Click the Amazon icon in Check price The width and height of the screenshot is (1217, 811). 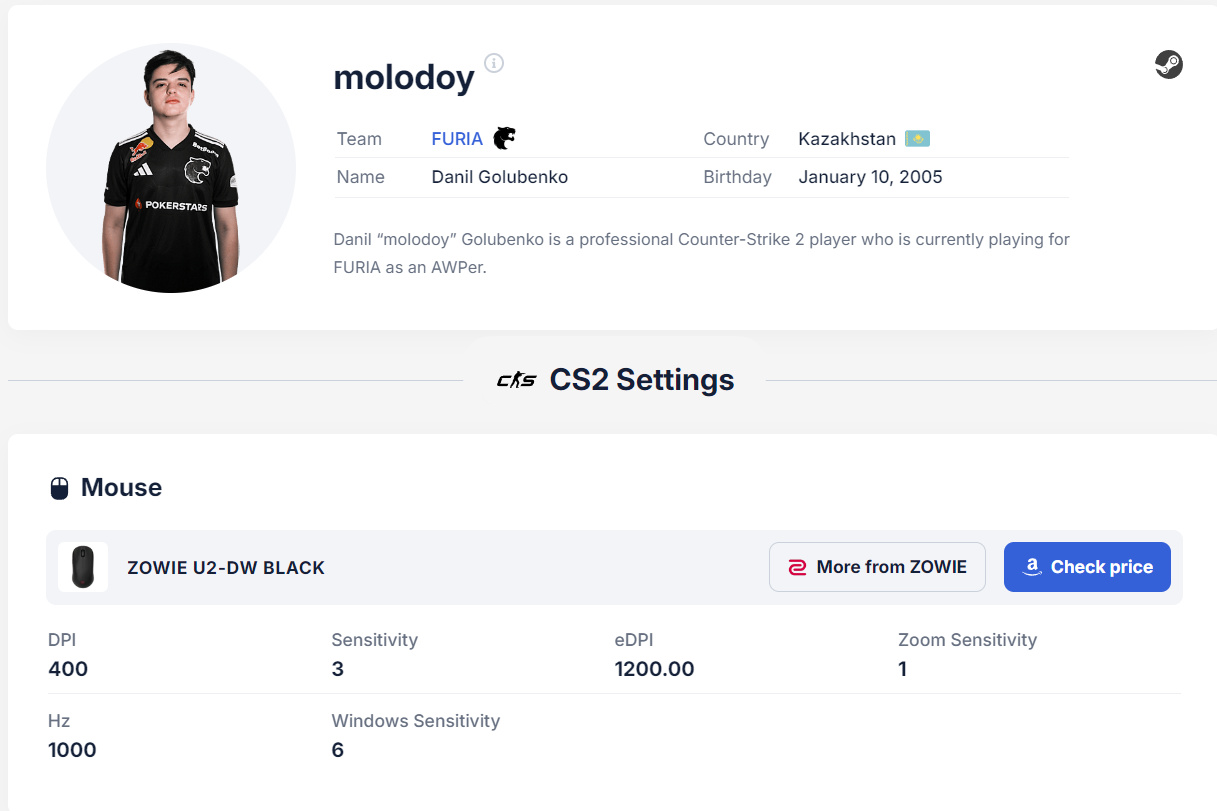(1033, 567)
